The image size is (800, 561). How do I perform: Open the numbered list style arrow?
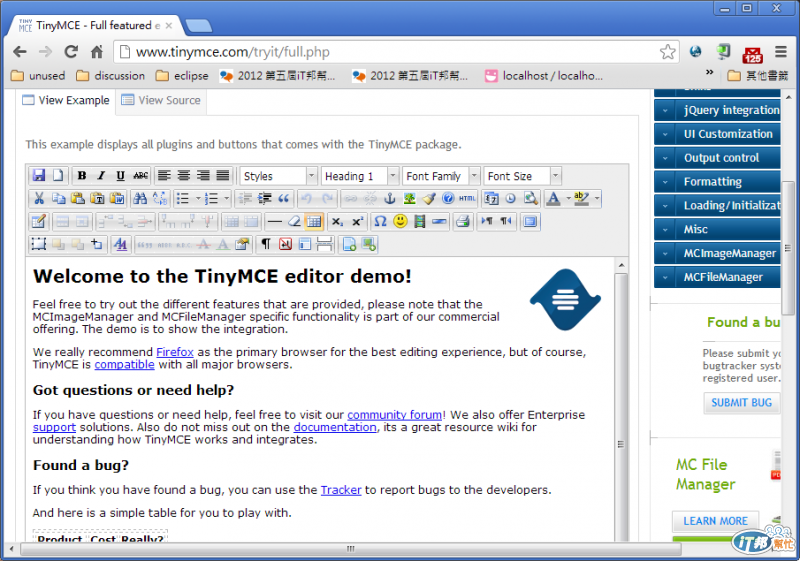227,198
